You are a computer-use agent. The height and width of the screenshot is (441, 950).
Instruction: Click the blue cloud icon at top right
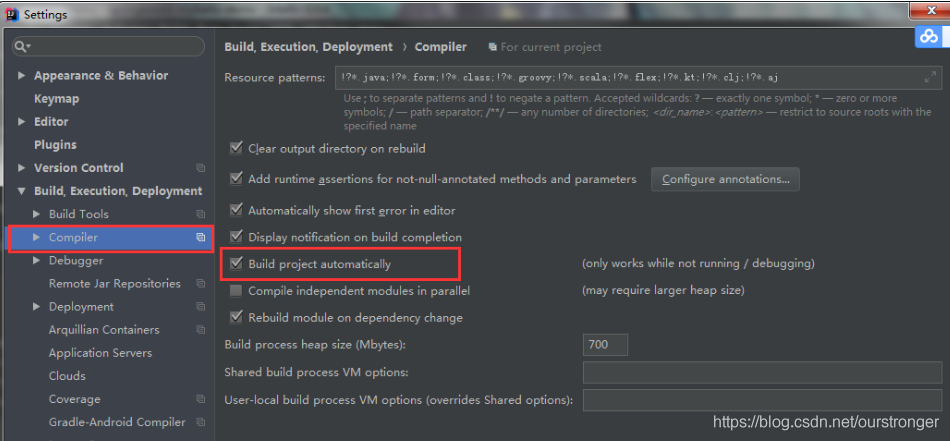(x=929, y=37)
